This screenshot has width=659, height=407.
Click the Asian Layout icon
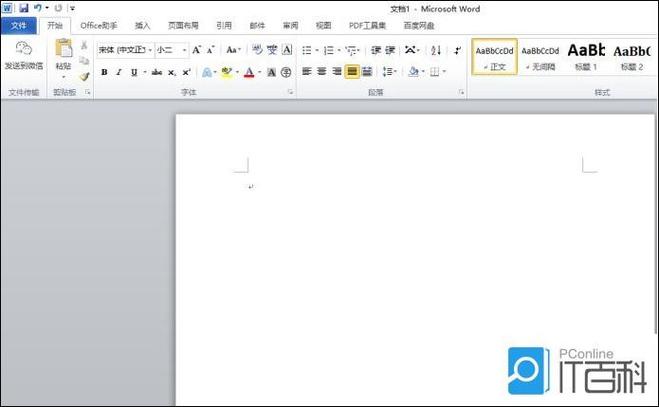410,50
